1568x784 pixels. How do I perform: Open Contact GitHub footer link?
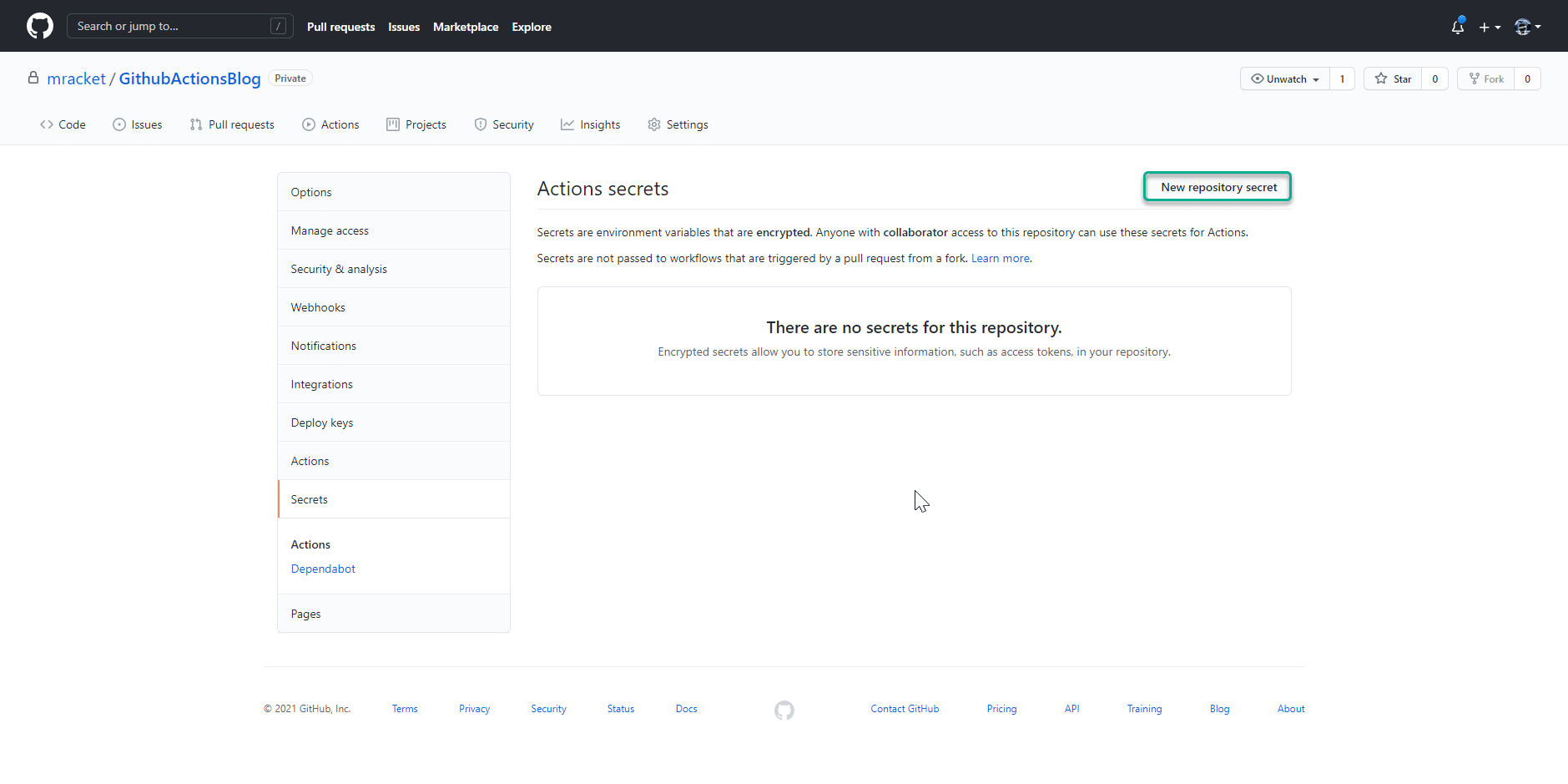[905, 709]
